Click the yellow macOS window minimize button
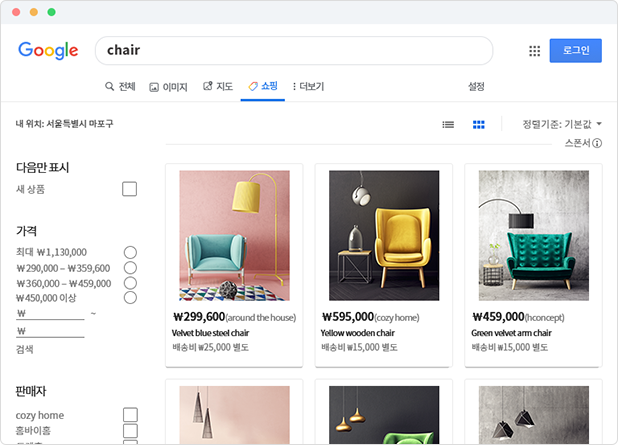The width and height of the screenshot is (618, 445). pos(34,12)
